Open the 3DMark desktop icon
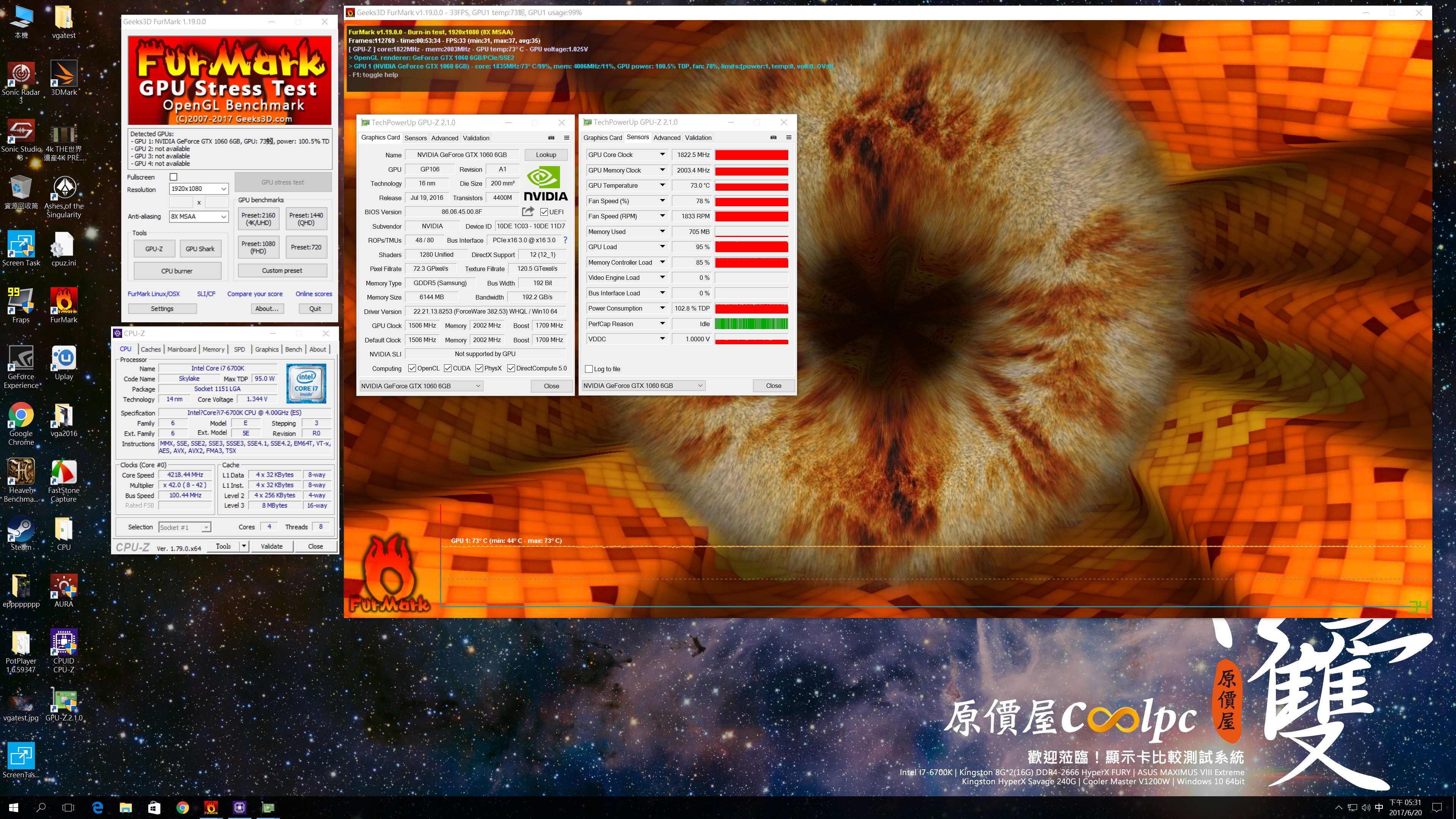Image resolution: width=1456 pixels, height=819 pixels. (64, 78)
